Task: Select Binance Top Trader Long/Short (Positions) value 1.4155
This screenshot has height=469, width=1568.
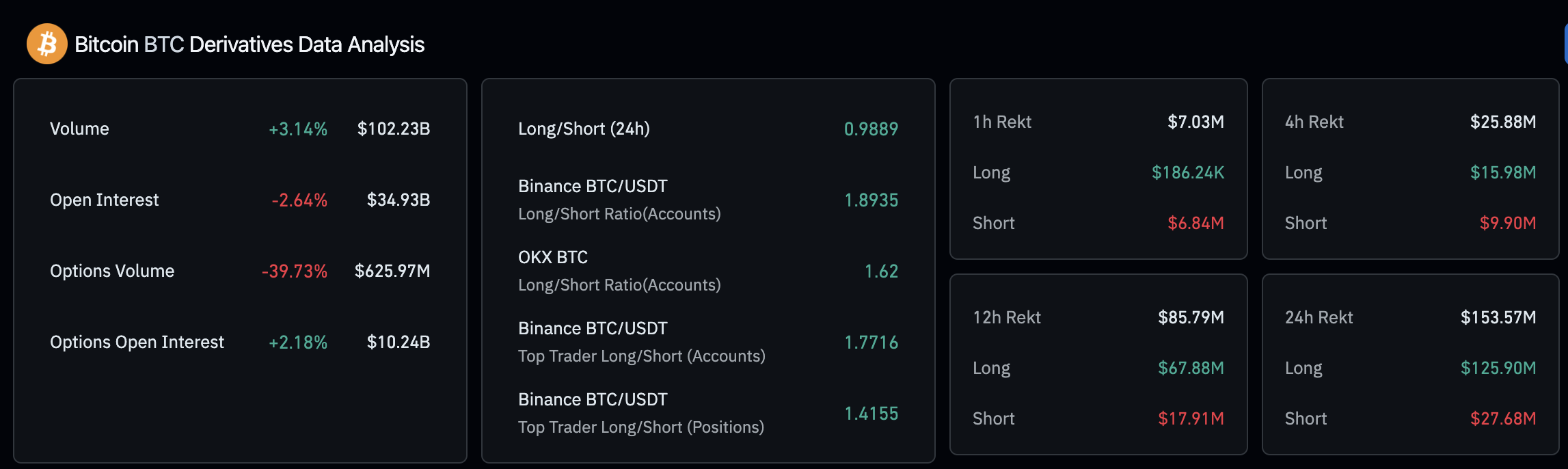Action: point(871,413)
